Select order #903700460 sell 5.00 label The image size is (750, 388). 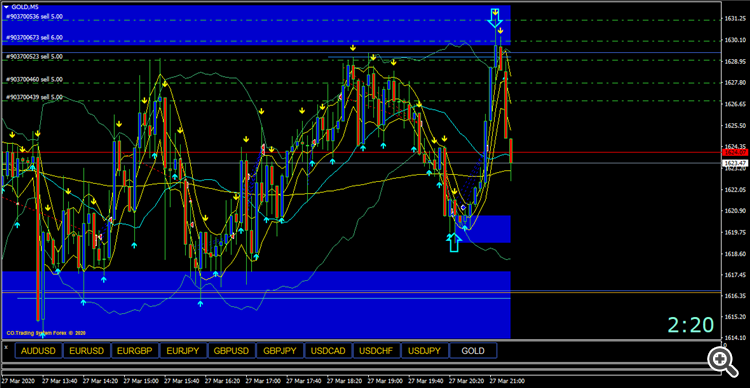34,79
